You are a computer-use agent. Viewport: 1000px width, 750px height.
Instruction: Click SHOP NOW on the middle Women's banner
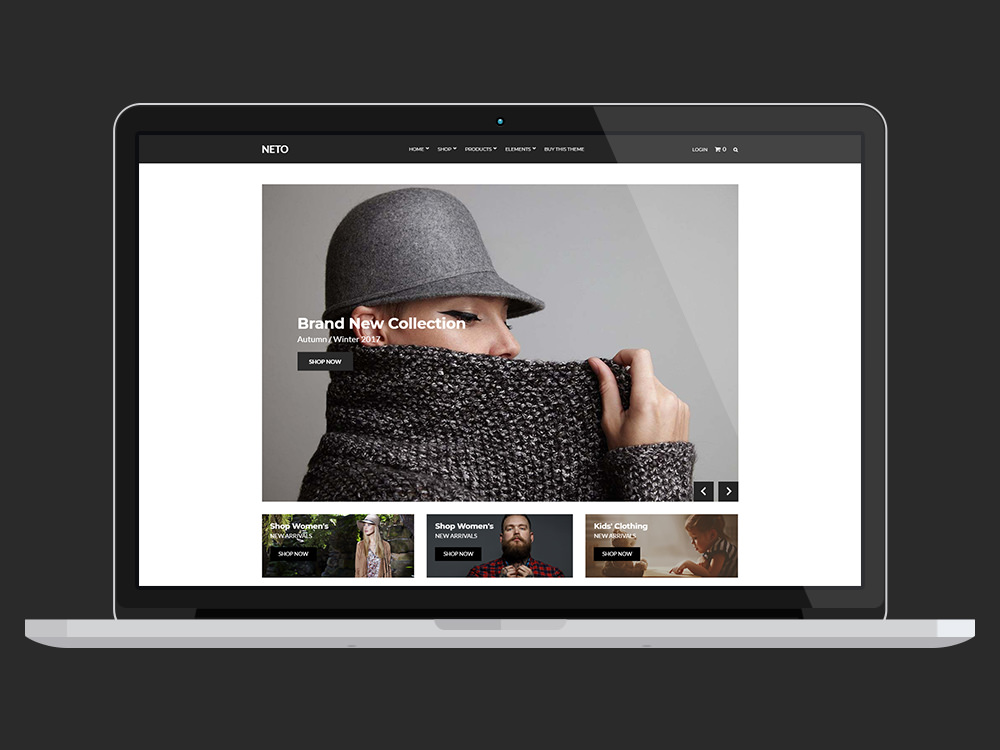456,553
